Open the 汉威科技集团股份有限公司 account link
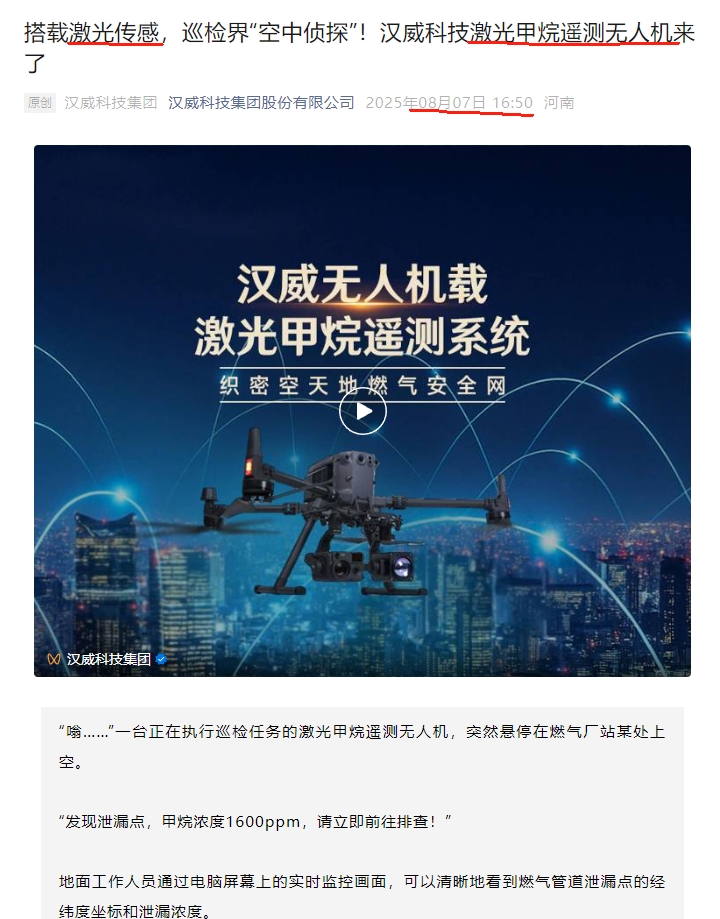 pos(261,103)
